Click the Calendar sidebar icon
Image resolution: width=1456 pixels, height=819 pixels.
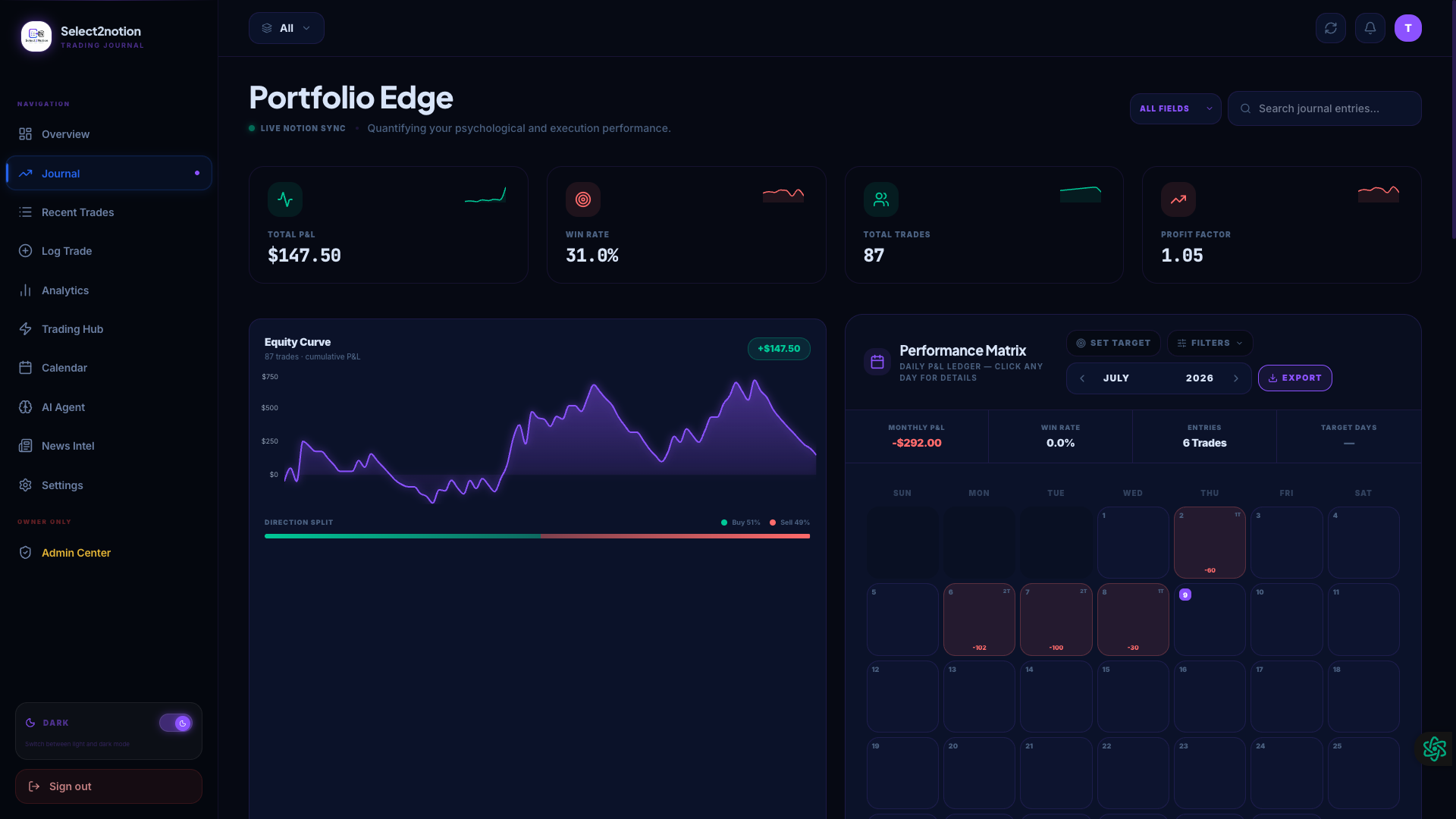click(x=25, y=368)
